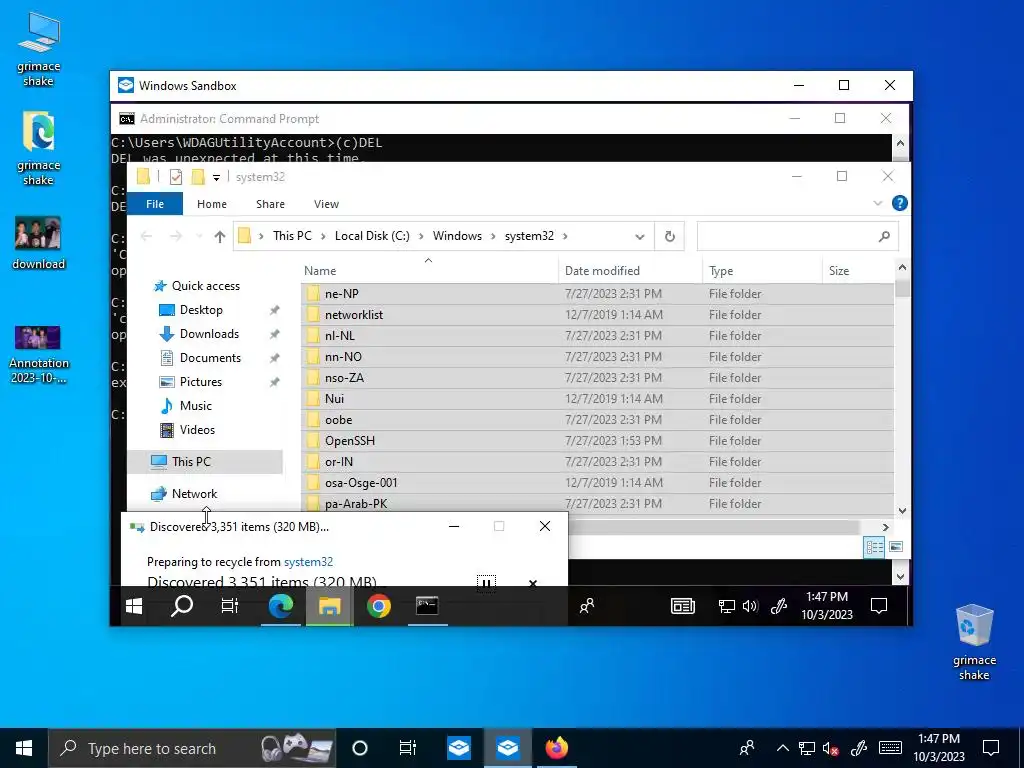This screenshot has height=768, width=1024.
Task: Open sandbox Start menu
Action: click(134, 606)
